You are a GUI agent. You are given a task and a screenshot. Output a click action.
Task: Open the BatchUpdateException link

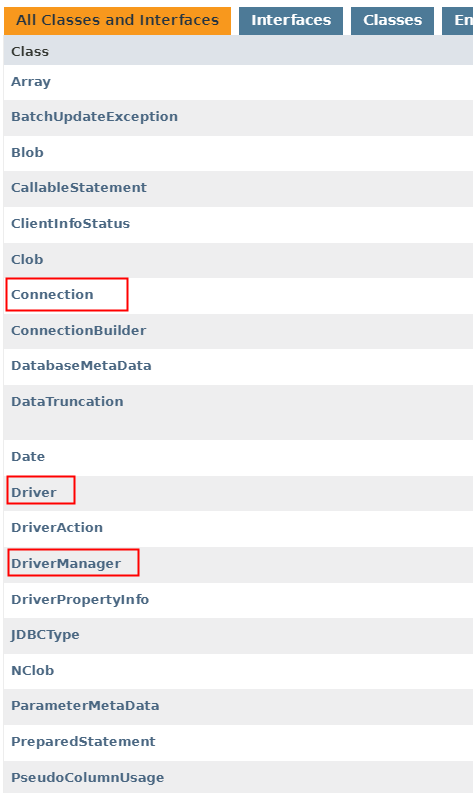pyautogui.click(x=95, y=117)
